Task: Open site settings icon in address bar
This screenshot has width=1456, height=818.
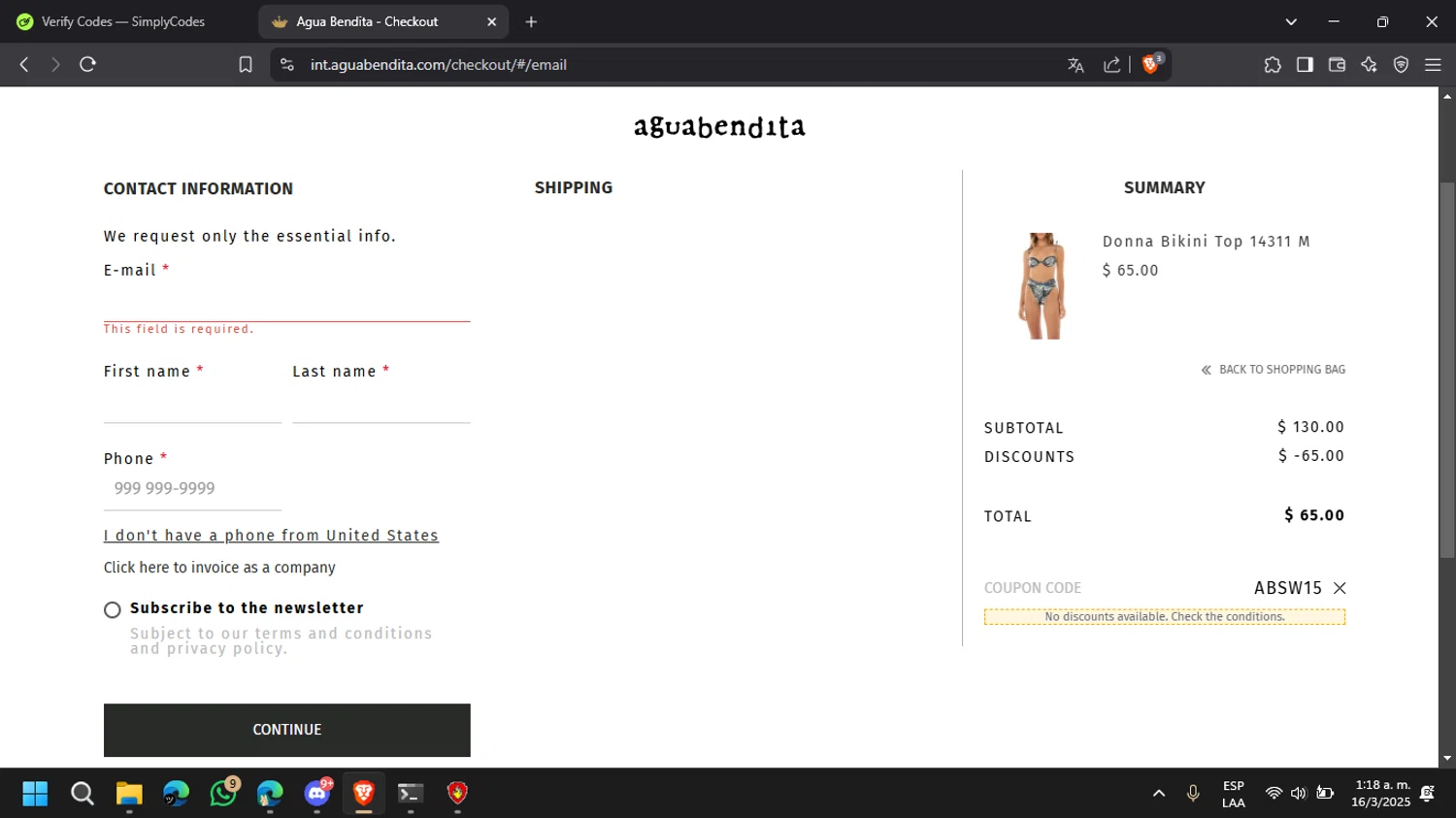Action: pos(286,65)
